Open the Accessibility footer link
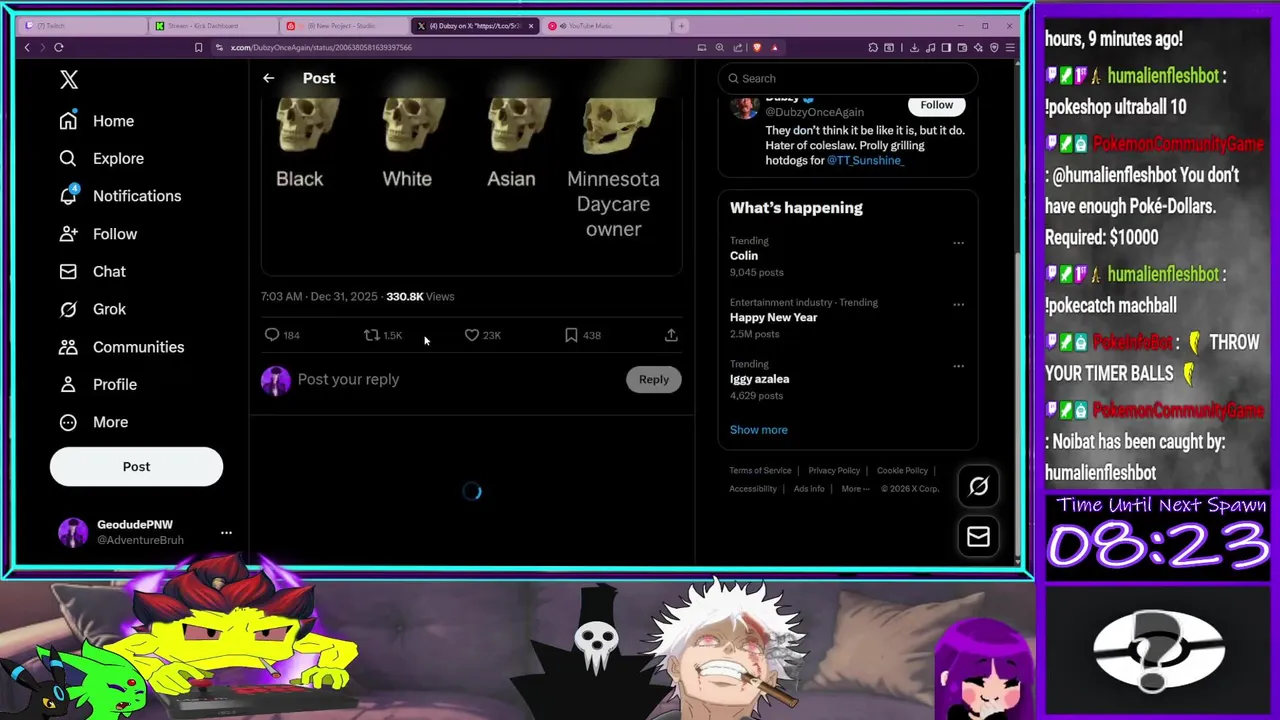The height and width of the screenshot is (720, 1280). click(x=753, y=489)
